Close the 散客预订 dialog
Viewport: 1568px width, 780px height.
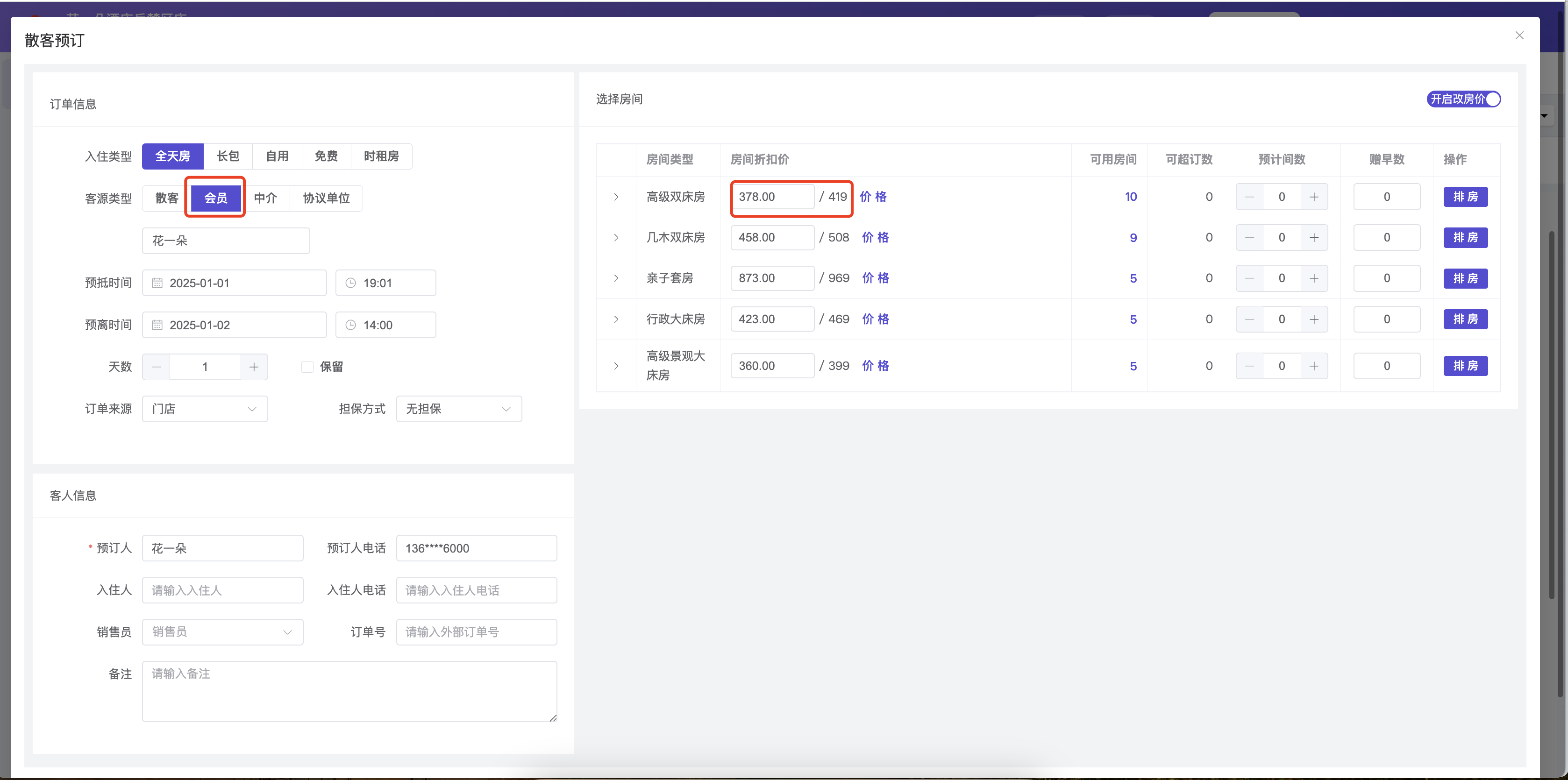pyautogui.click(x=1518, y=35)
